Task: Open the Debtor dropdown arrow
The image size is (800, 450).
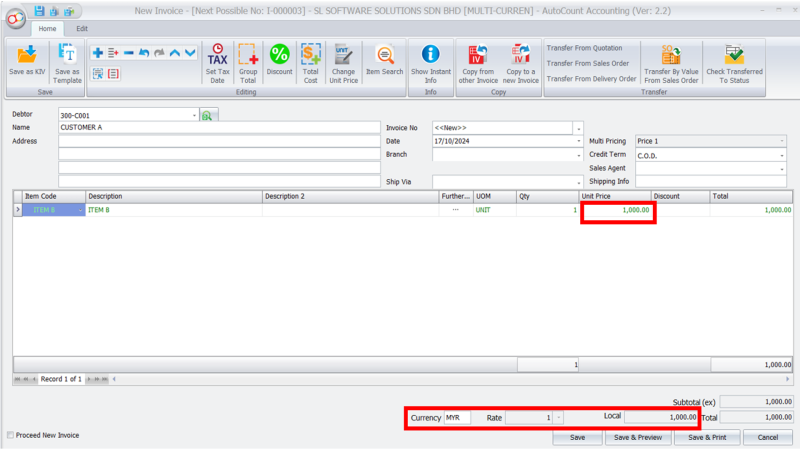Action: [x=194, y=116]
